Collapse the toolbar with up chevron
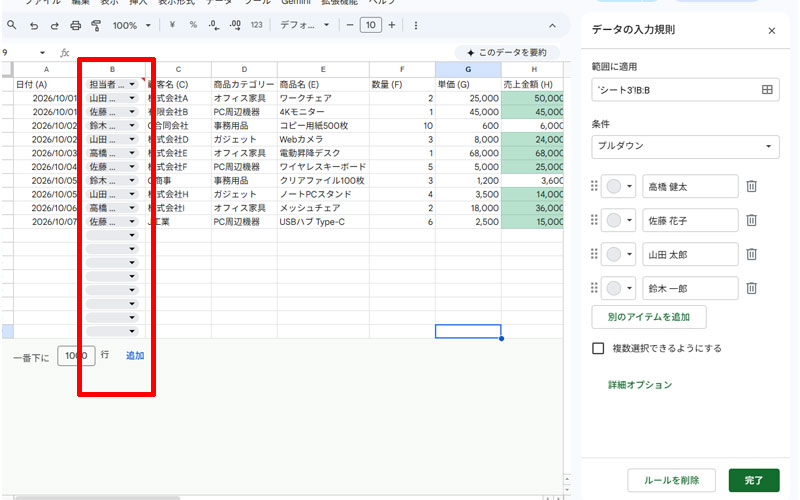The image size is (800, 500). coord(553,26)
